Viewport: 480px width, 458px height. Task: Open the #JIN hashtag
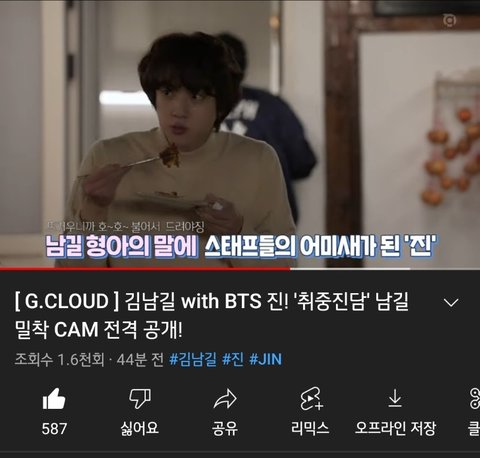(266, 359)
